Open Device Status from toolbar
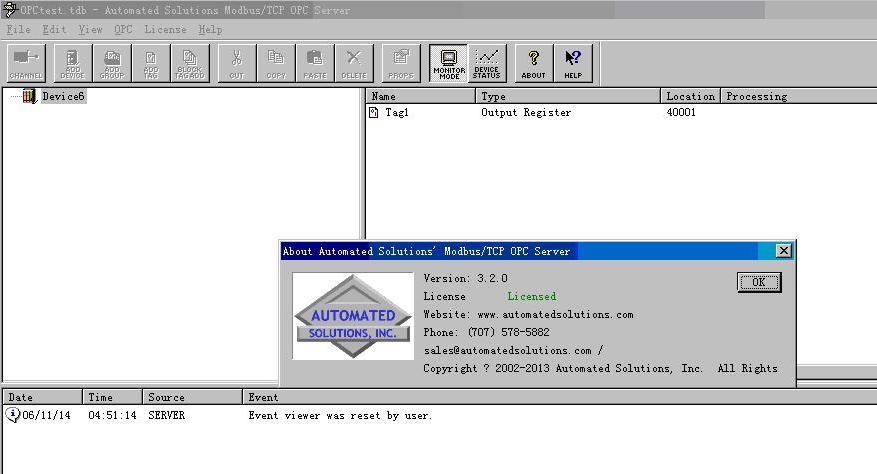Image resolution: width=877 pixels, height=474 pixels. tap(487, 63)
